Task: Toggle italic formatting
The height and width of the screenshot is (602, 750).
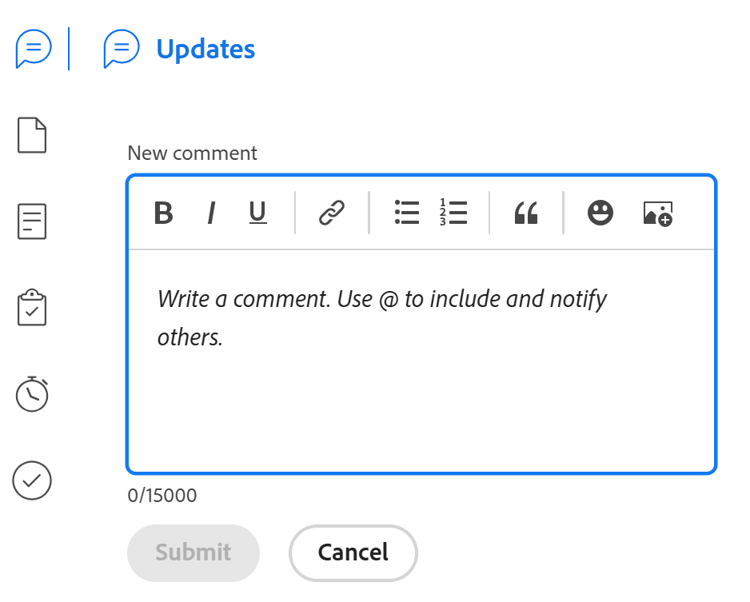Action: tap(211, 213)
